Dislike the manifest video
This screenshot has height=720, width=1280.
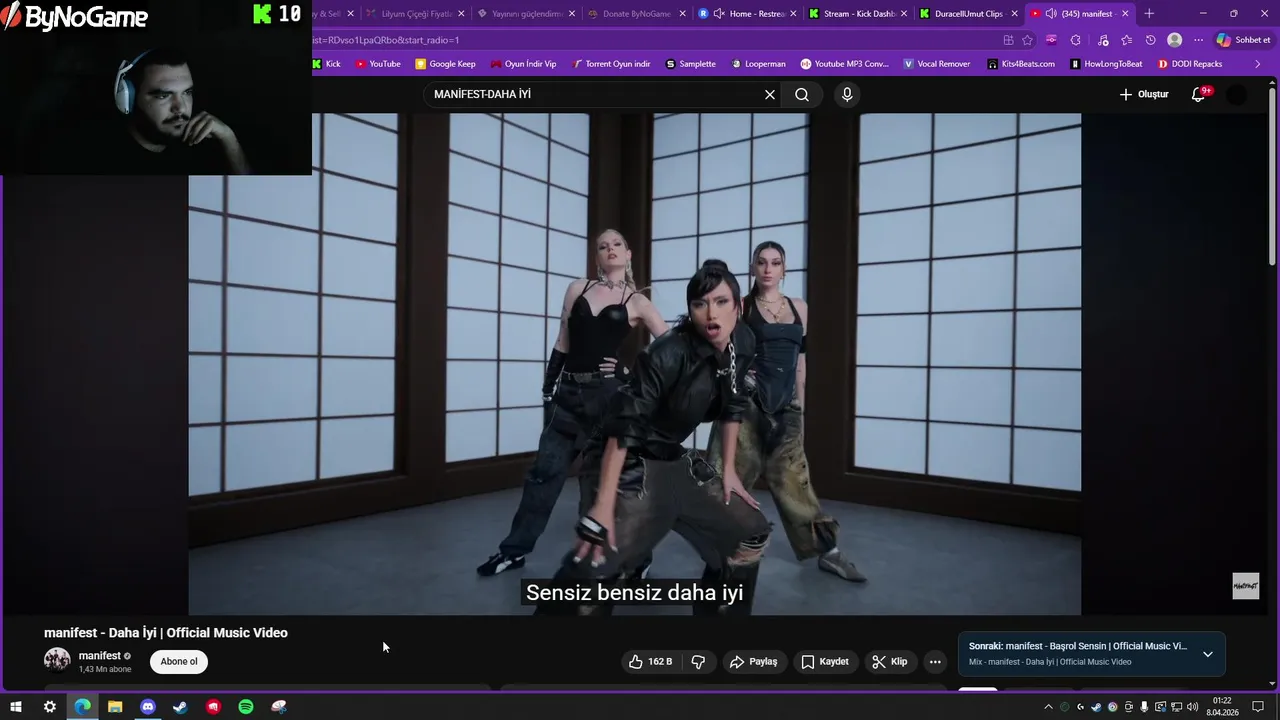(x=698, y=661)
